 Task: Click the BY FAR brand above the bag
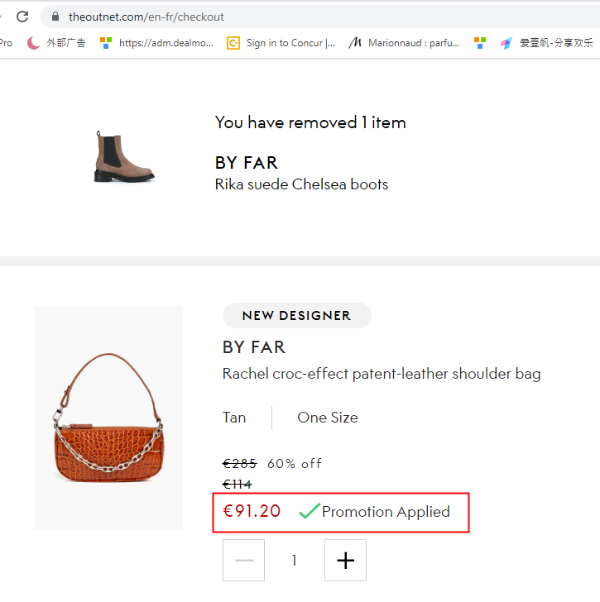(254, 347)
